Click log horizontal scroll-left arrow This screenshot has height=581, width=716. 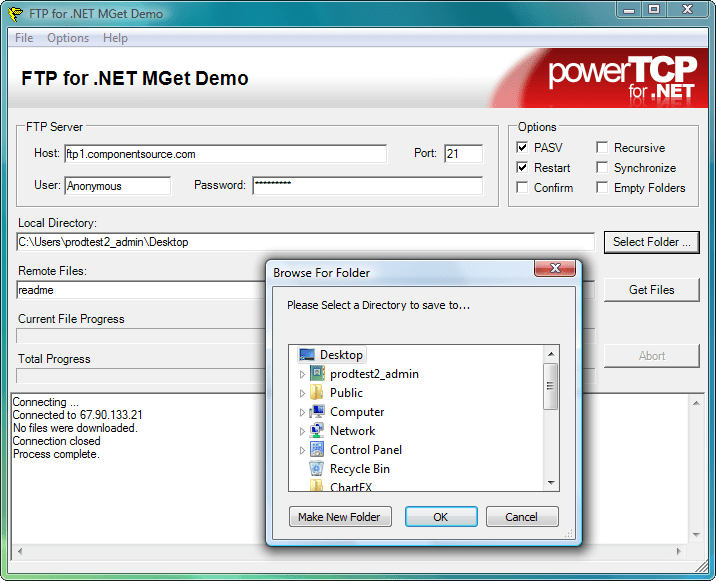click(x=20, y=551)
